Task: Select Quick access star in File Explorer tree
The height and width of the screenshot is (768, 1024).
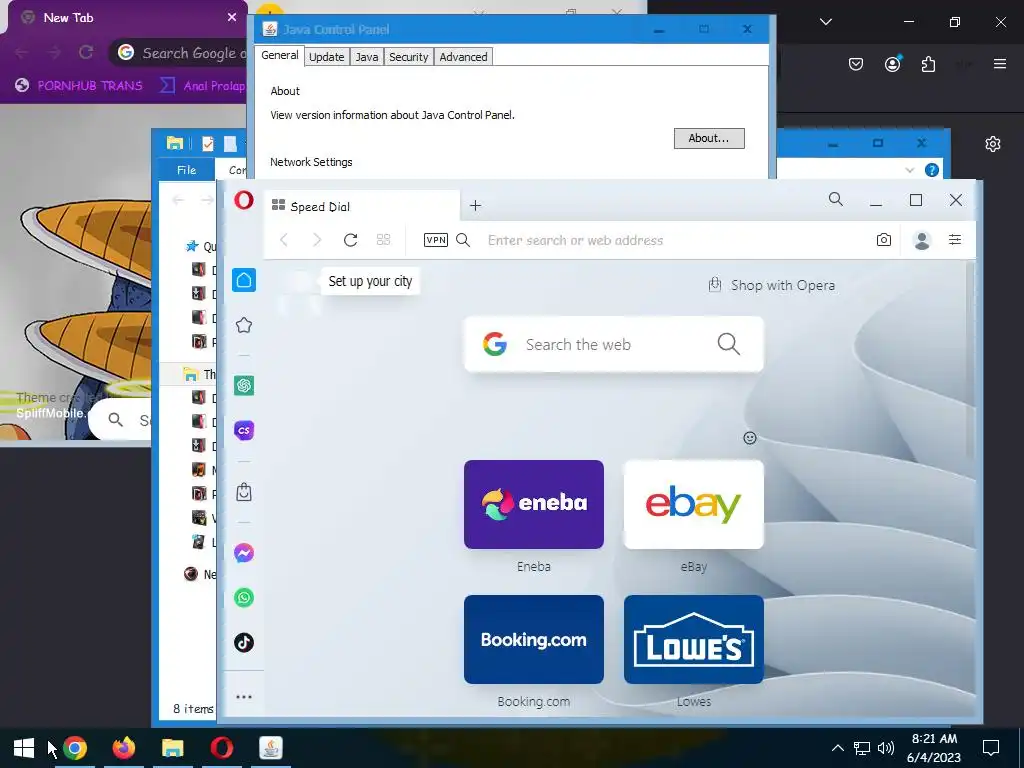Action: (x=192, y=246)
